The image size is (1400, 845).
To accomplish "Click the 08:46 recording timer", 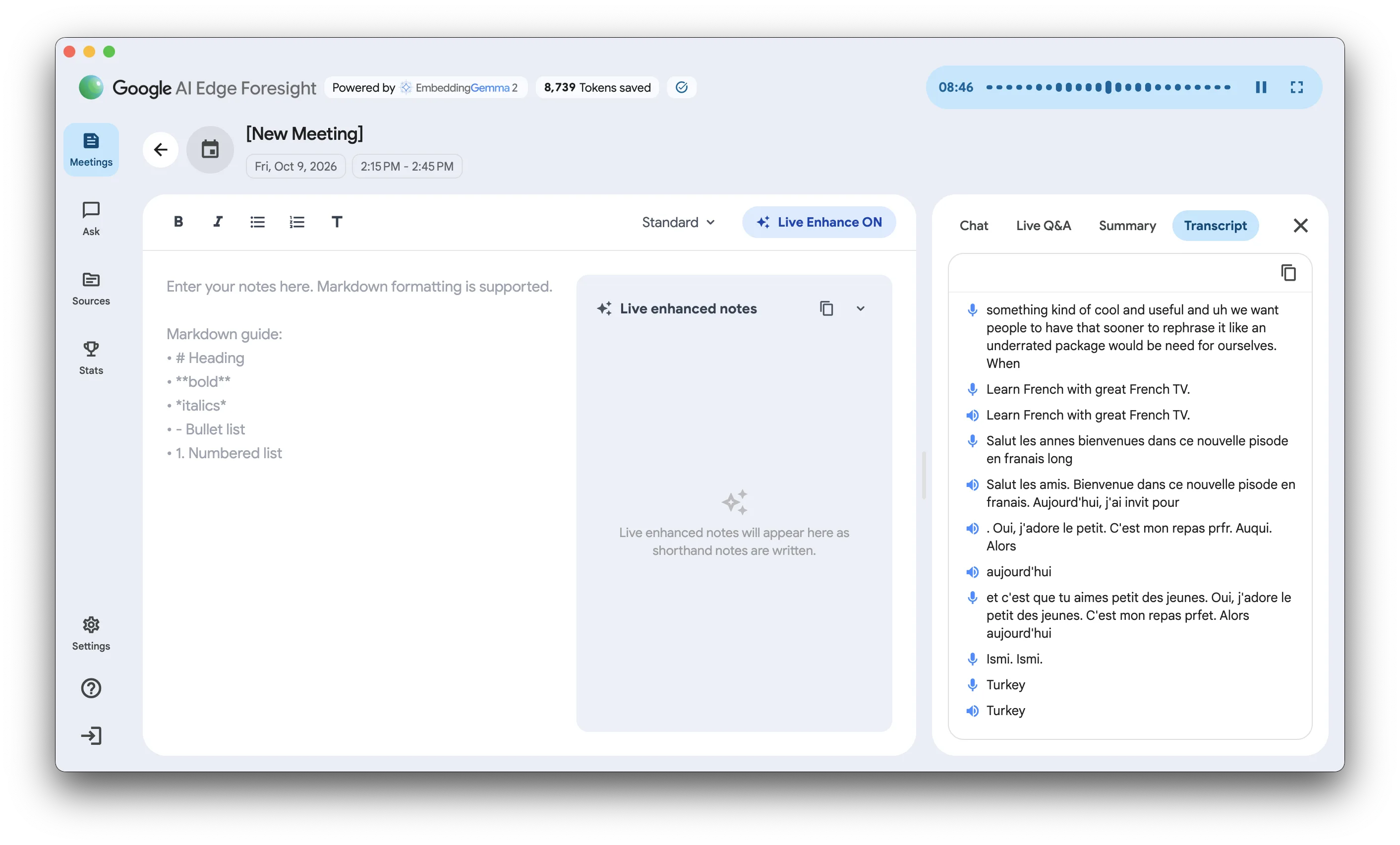I will pos(955,87).
